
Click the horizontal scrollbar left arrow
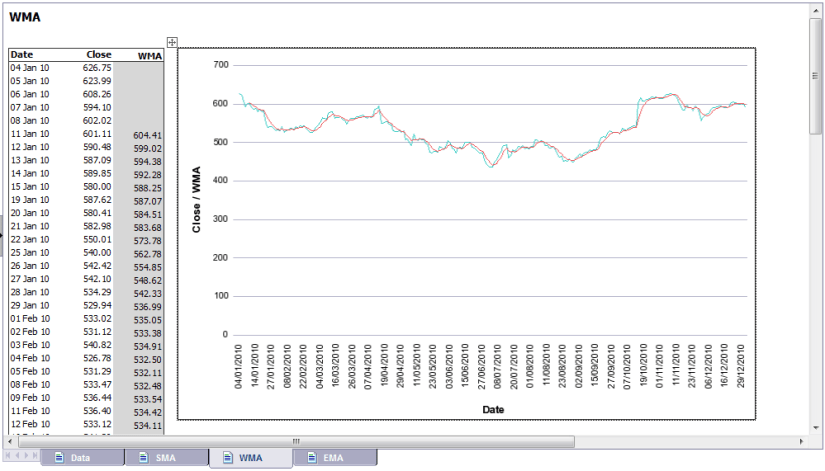[x=10, y=442]
